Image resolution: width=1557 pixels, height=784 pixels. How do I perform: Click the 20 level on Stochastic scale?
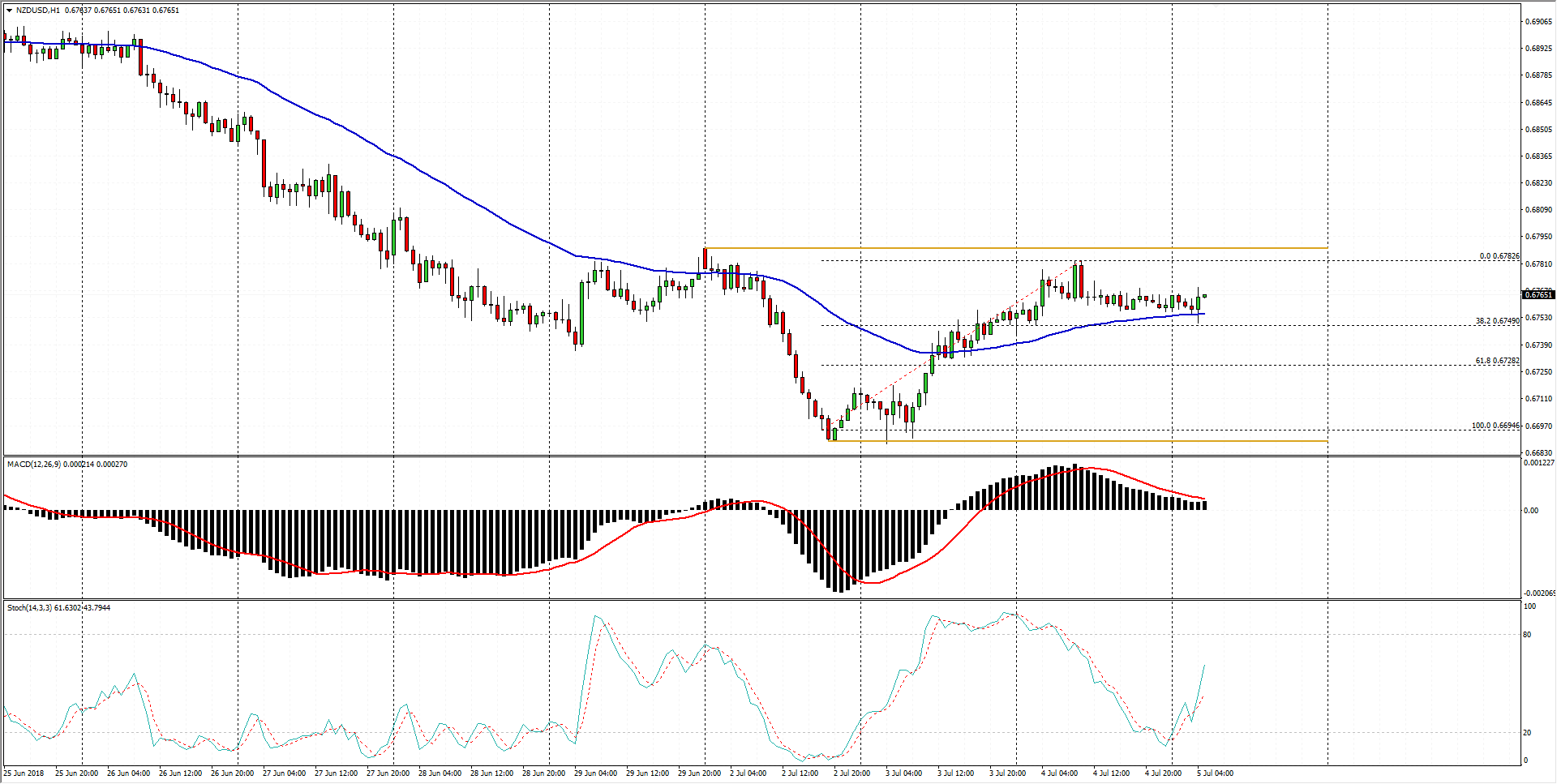pos(1528,733)
